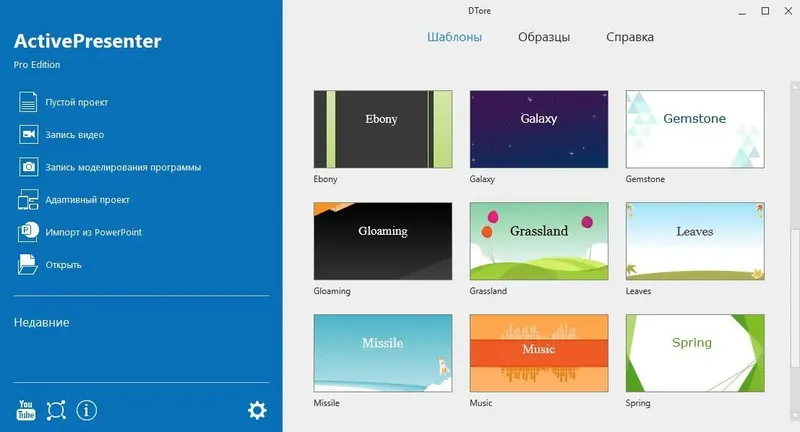Select Пустой проект text label
Viewport: 800px width, 432px height.
point(77,103)
